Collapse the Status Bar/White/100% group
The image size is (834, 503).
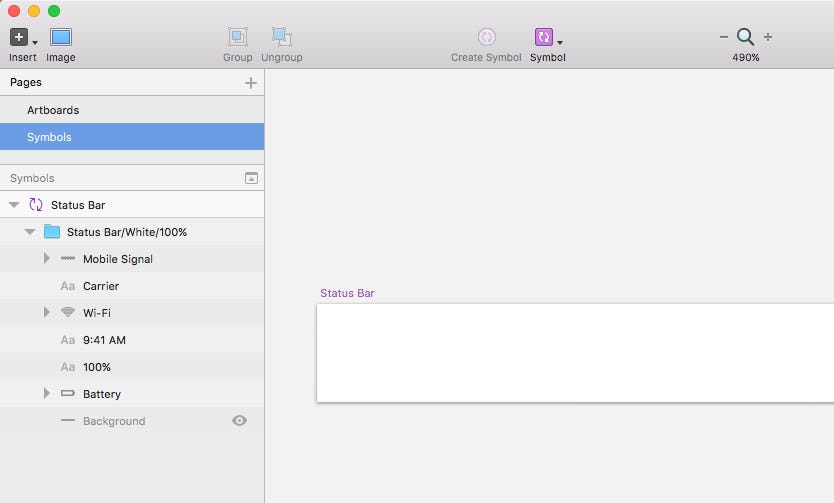[x=30, y=232]
